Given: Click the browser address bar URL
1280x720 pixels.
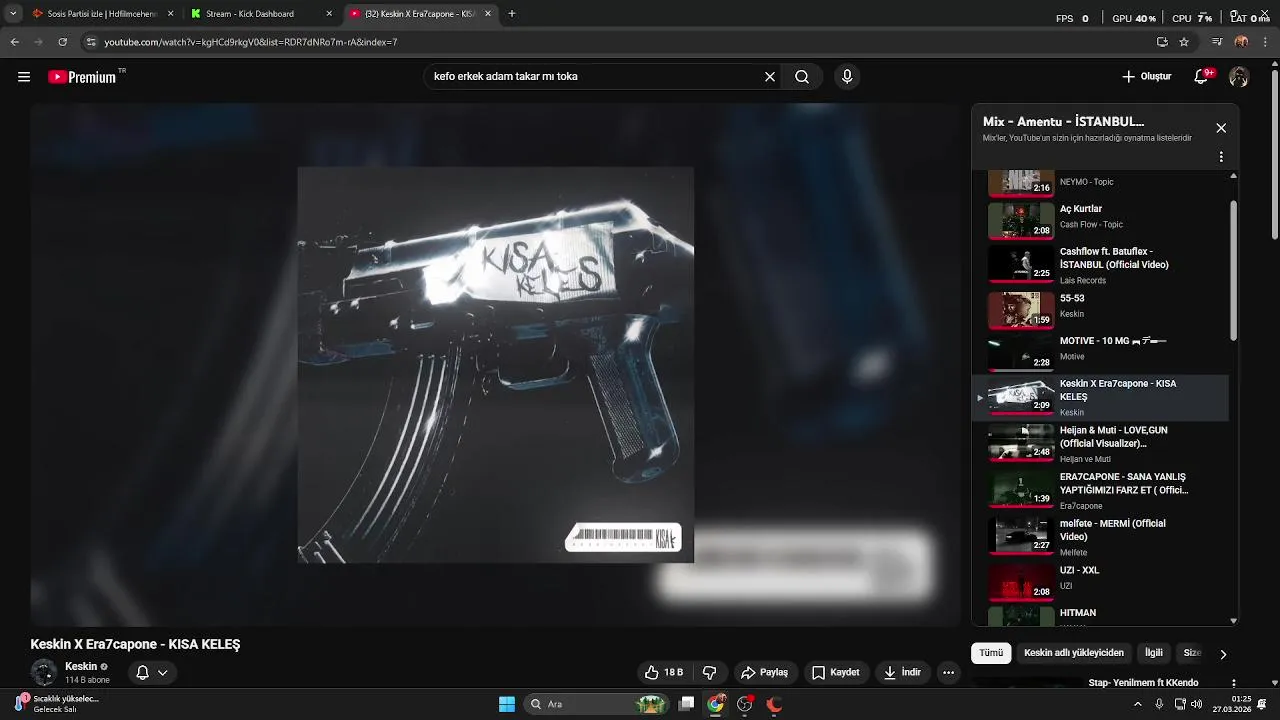Looking at the screenshot, I should (250, 42).
